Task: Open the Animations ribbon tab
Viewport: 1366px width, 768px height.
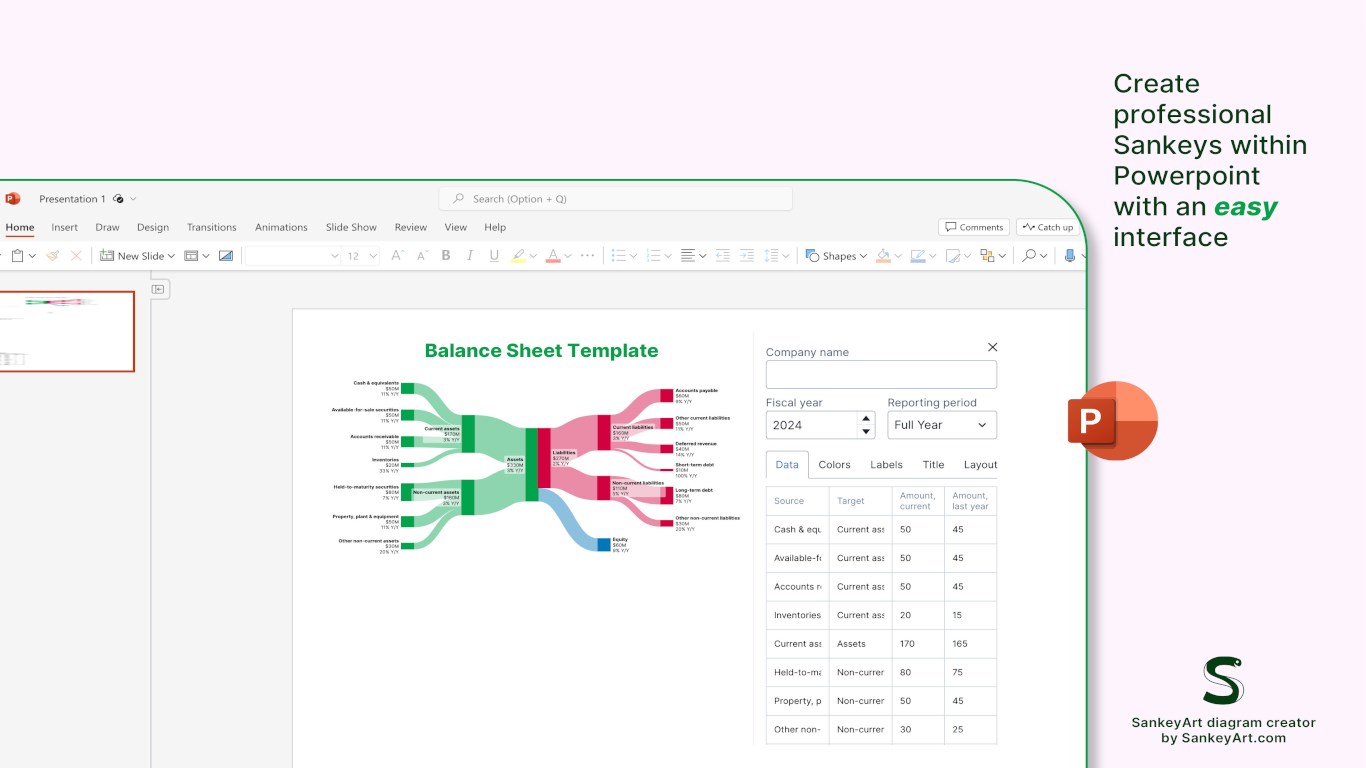Action: 281,227
